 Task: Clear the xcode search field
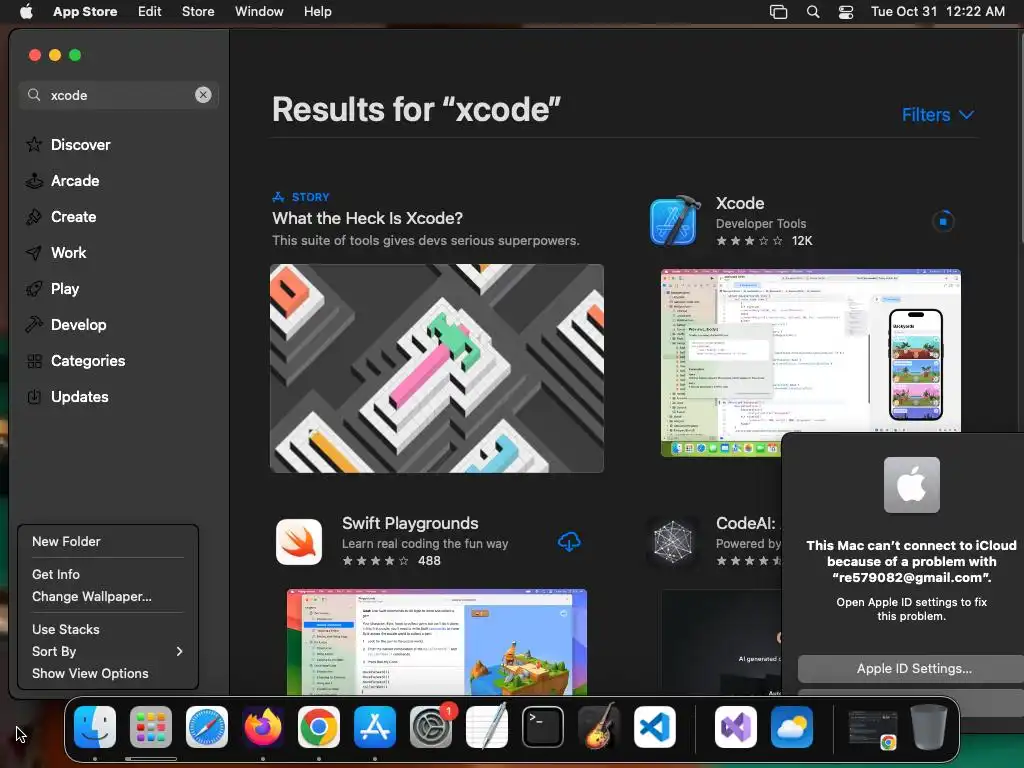[203, 95]
